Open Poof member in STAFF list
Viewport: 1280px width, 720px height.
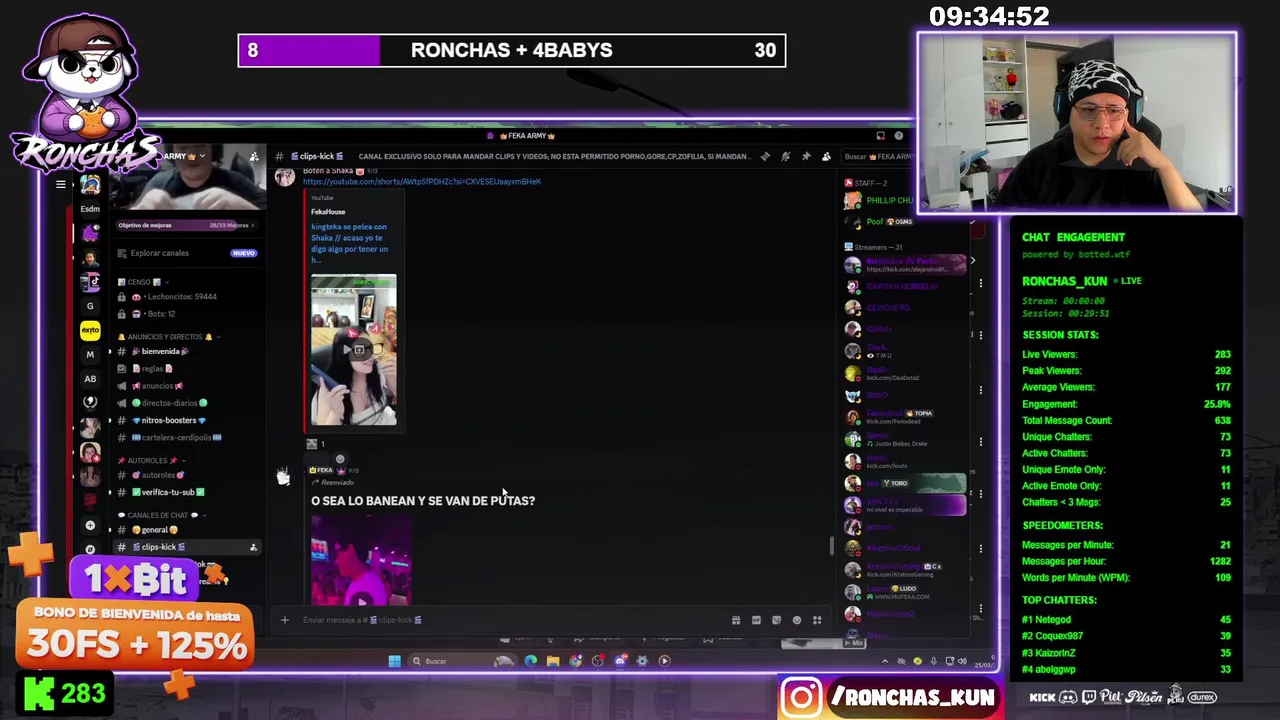point(878,221)
